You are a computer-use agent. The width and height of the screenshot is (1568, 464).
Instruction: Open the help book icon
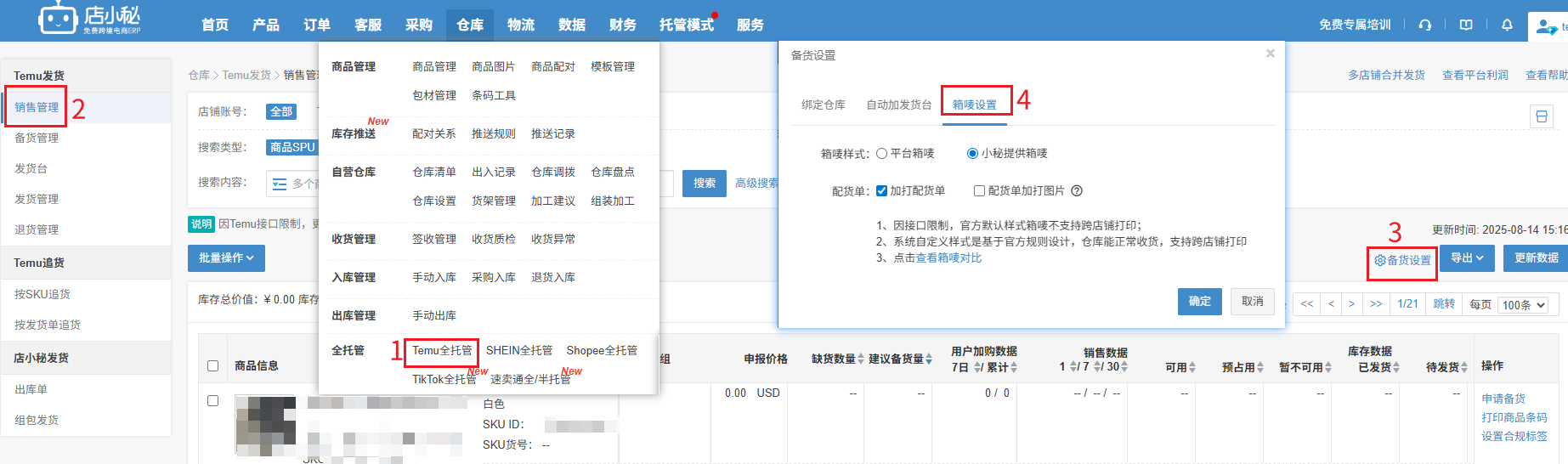(x=1466, y=25)
